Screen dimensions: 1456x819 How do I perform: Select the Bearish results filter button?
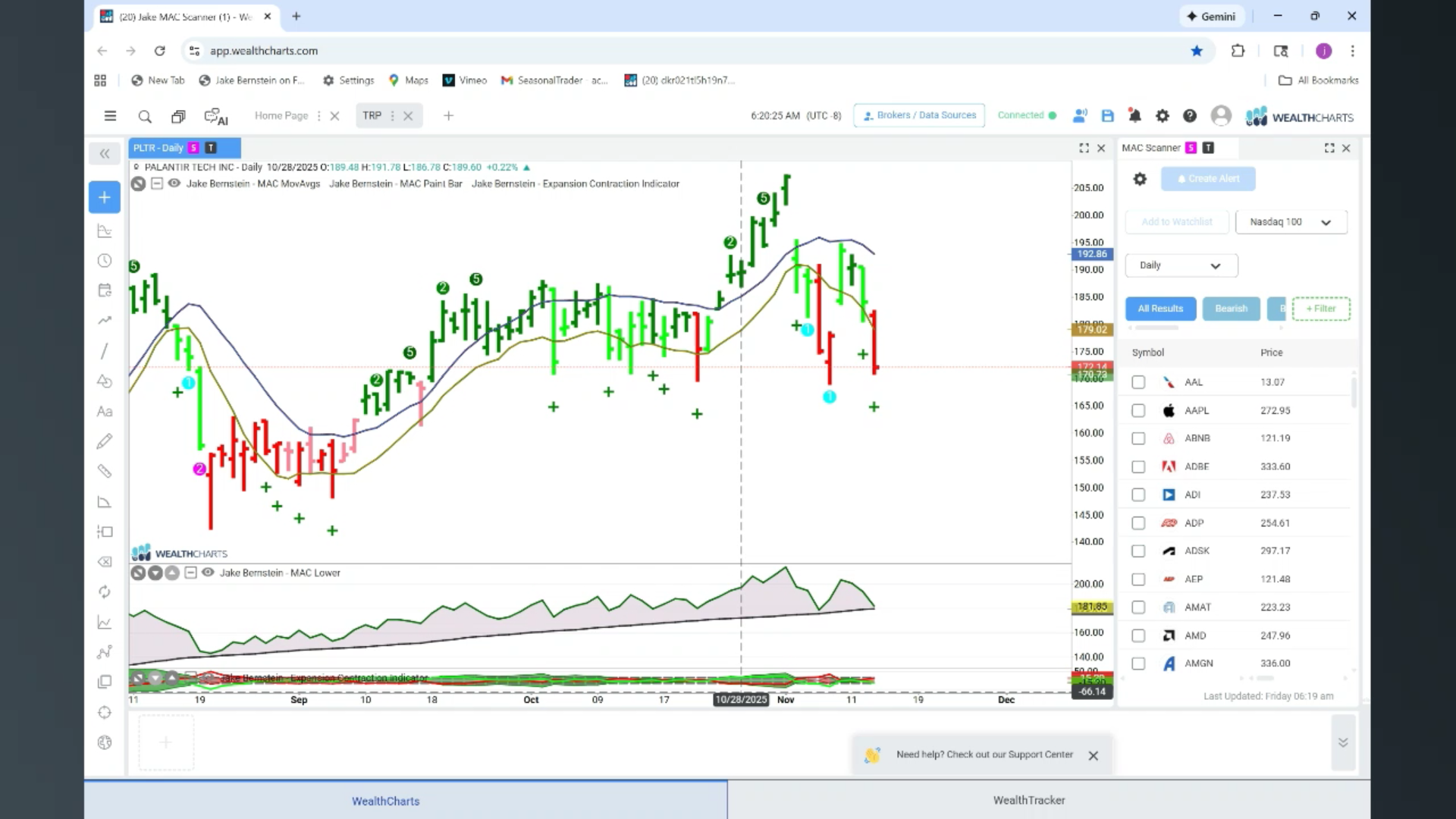point(1231,309)
